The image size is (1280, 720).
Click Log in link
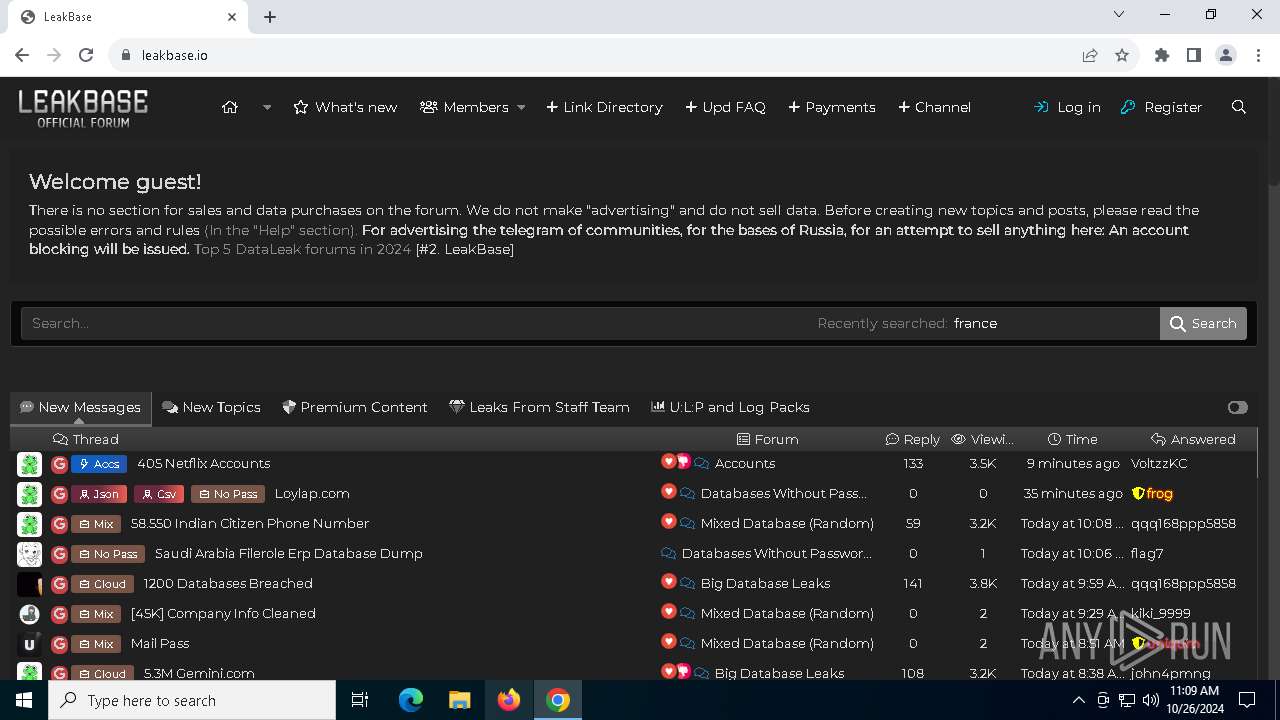pos(1067,107)
